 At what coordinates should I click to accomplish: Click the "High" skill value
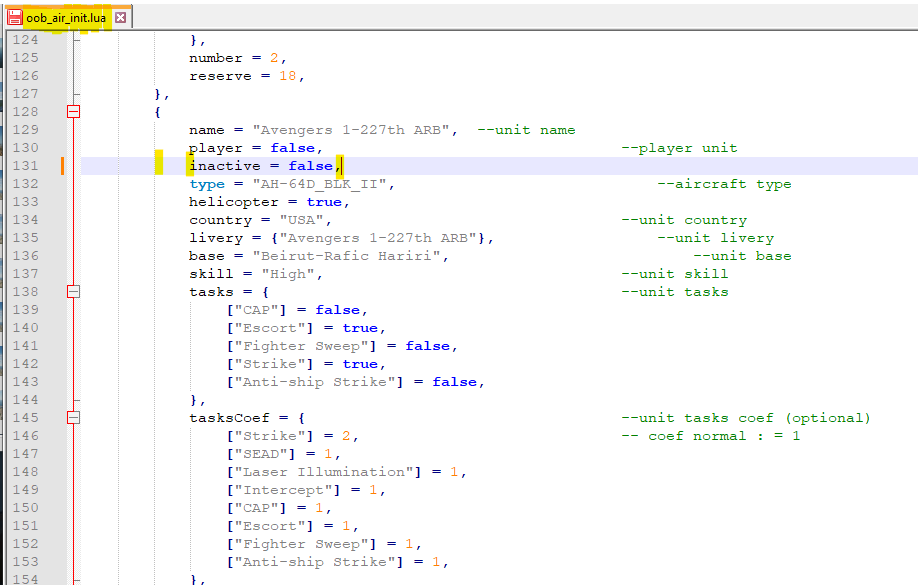click(288, 274)
